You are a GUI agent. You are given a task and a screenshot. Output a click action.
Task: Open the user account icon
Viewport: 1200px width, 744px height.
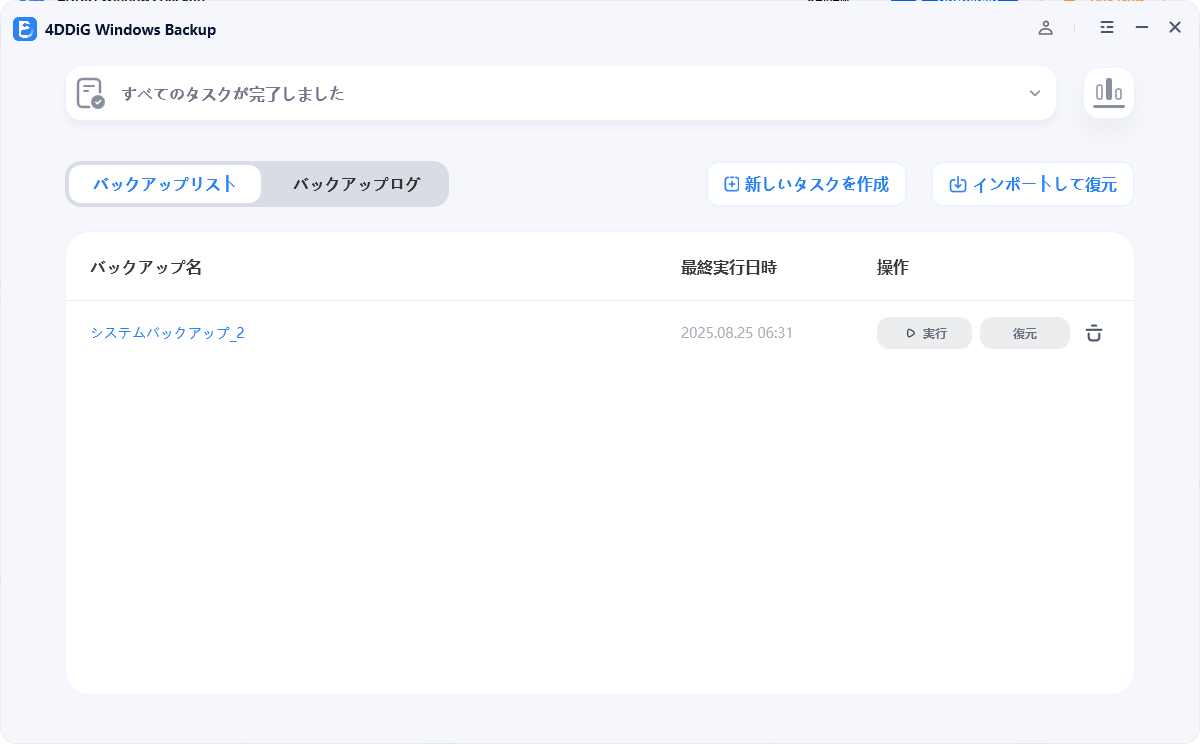point(1045,28)
